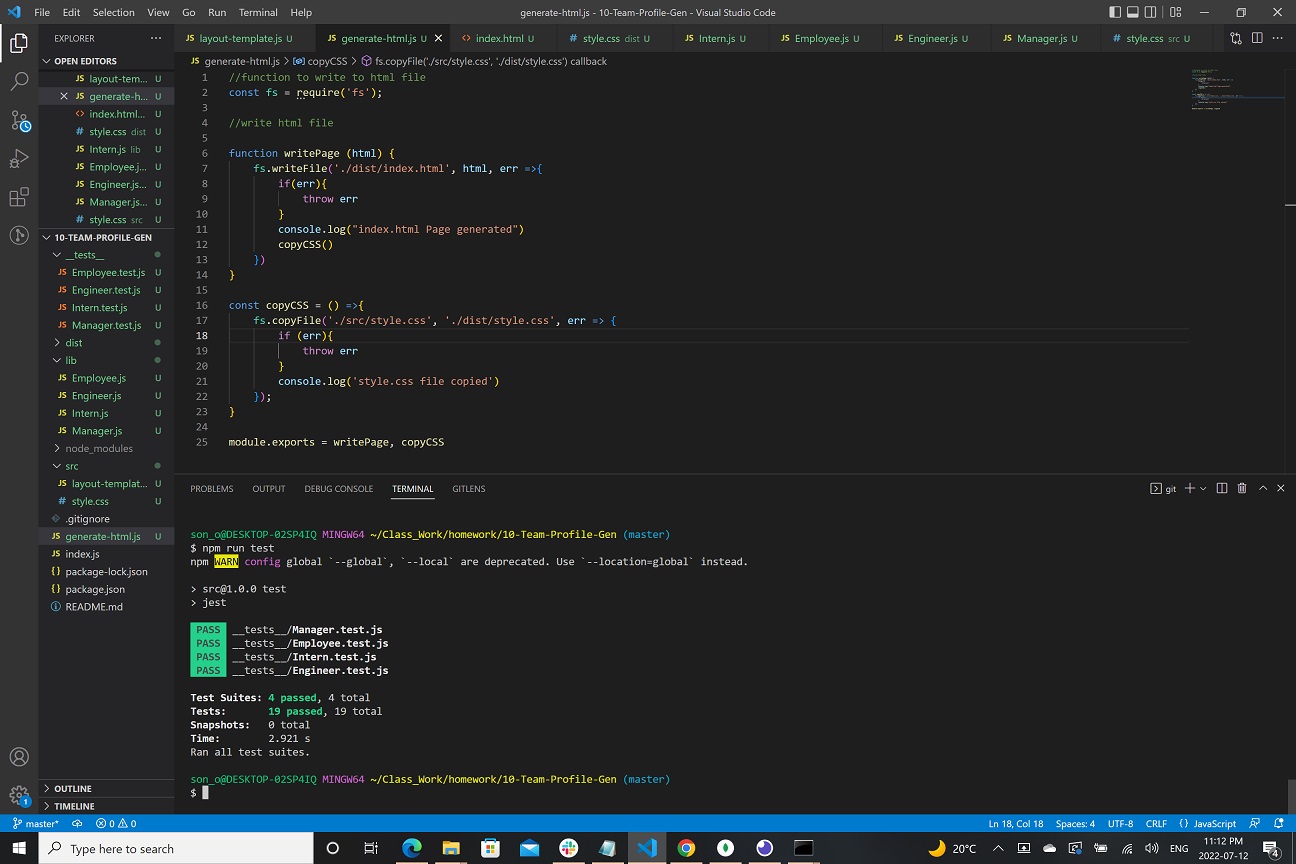Kill the active terminal with the trash icon

(1242, 488)
